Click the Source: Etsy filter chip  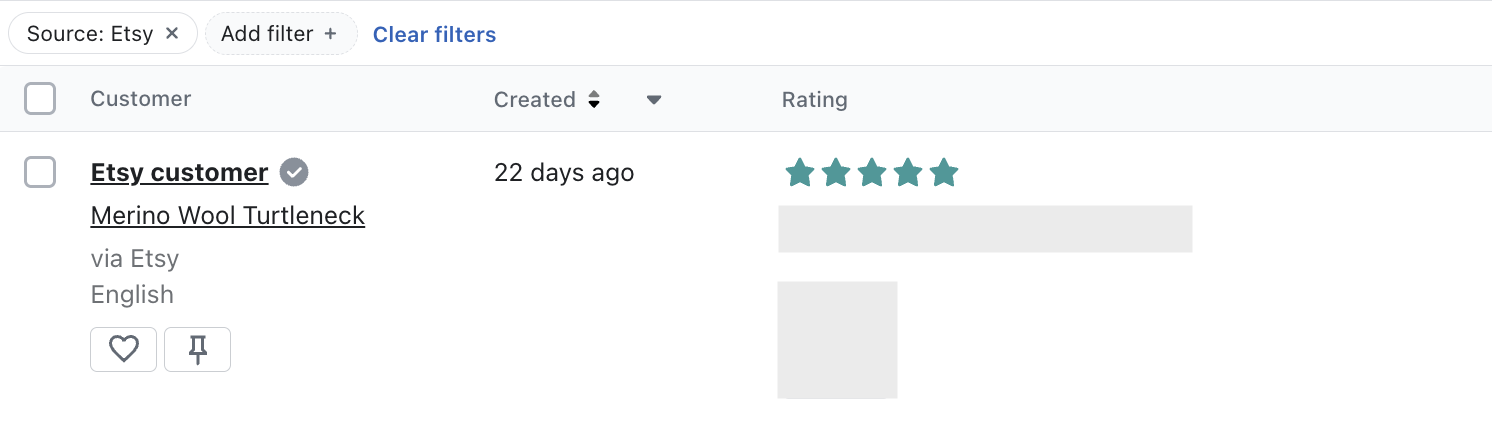tap(89, 34)
